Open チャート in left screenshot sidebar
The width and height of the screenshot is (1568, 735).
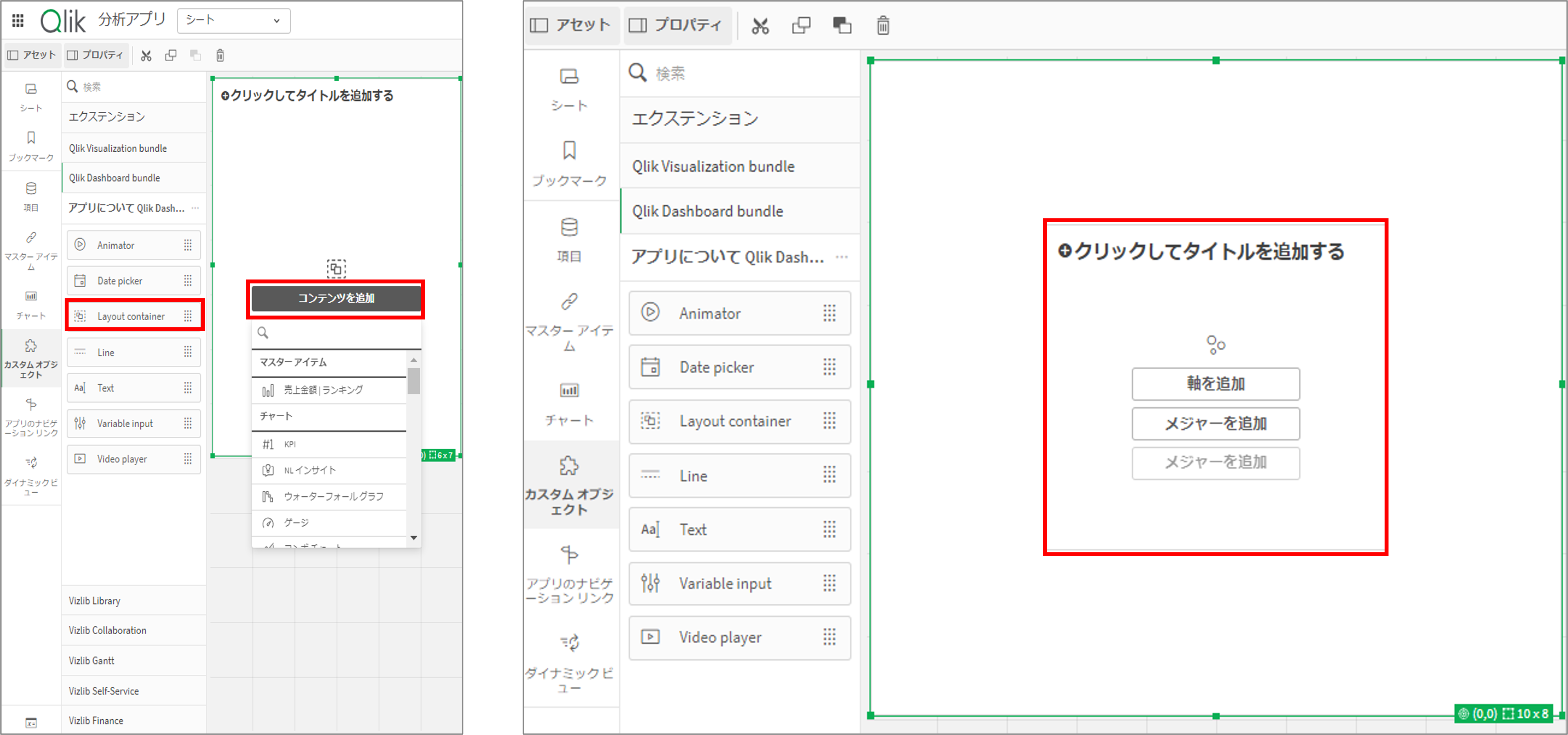click(x=31, y=305)
